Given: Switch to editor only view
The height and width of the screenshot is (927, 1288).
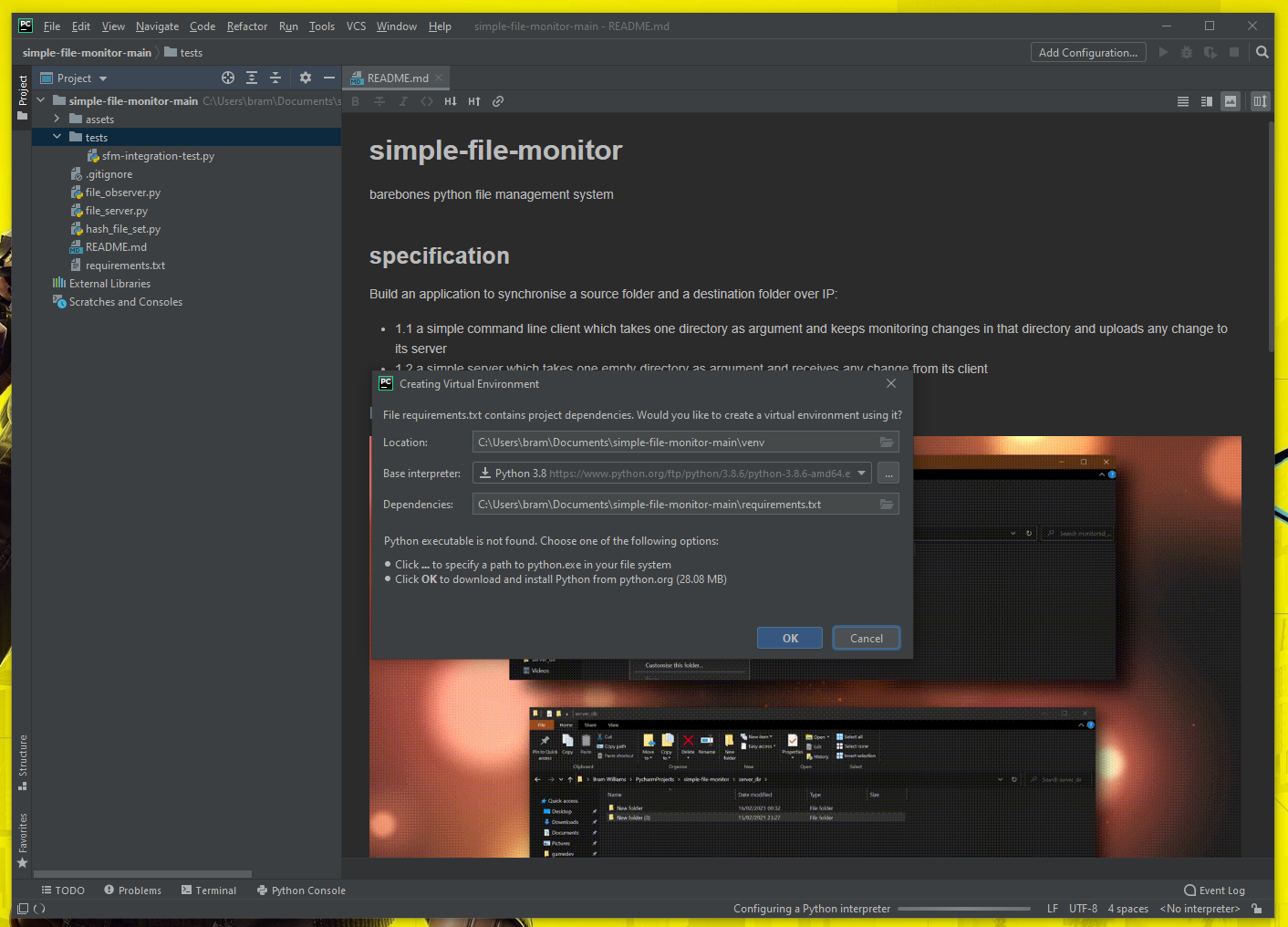Looking at the screenshot, I should click(x=1183, y=101).
